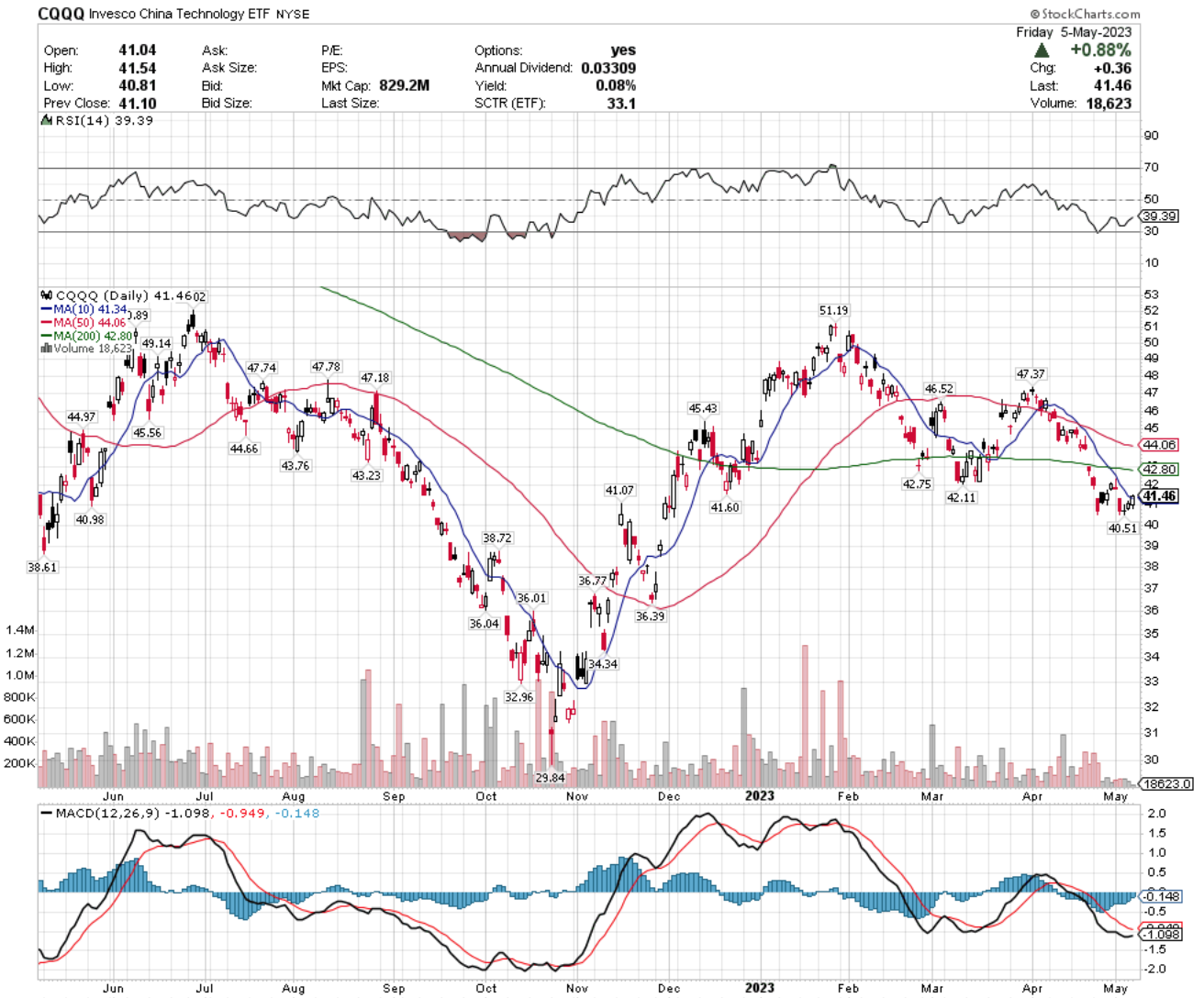Click the candlestick icon beside CQQQ (Daily)
Viewport: 1204px width, 998px height.
47,295
